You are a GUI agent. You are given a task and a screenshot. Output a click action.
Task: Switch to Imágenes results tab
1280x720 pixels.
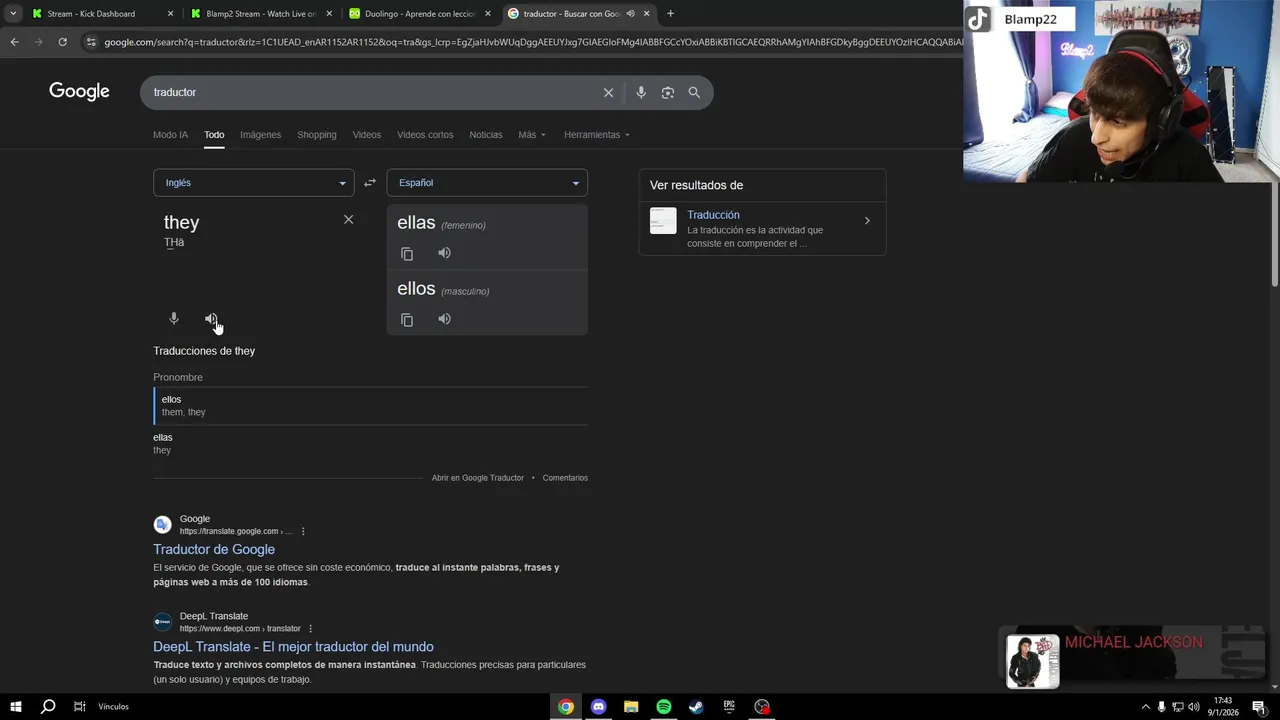[261, 135]
